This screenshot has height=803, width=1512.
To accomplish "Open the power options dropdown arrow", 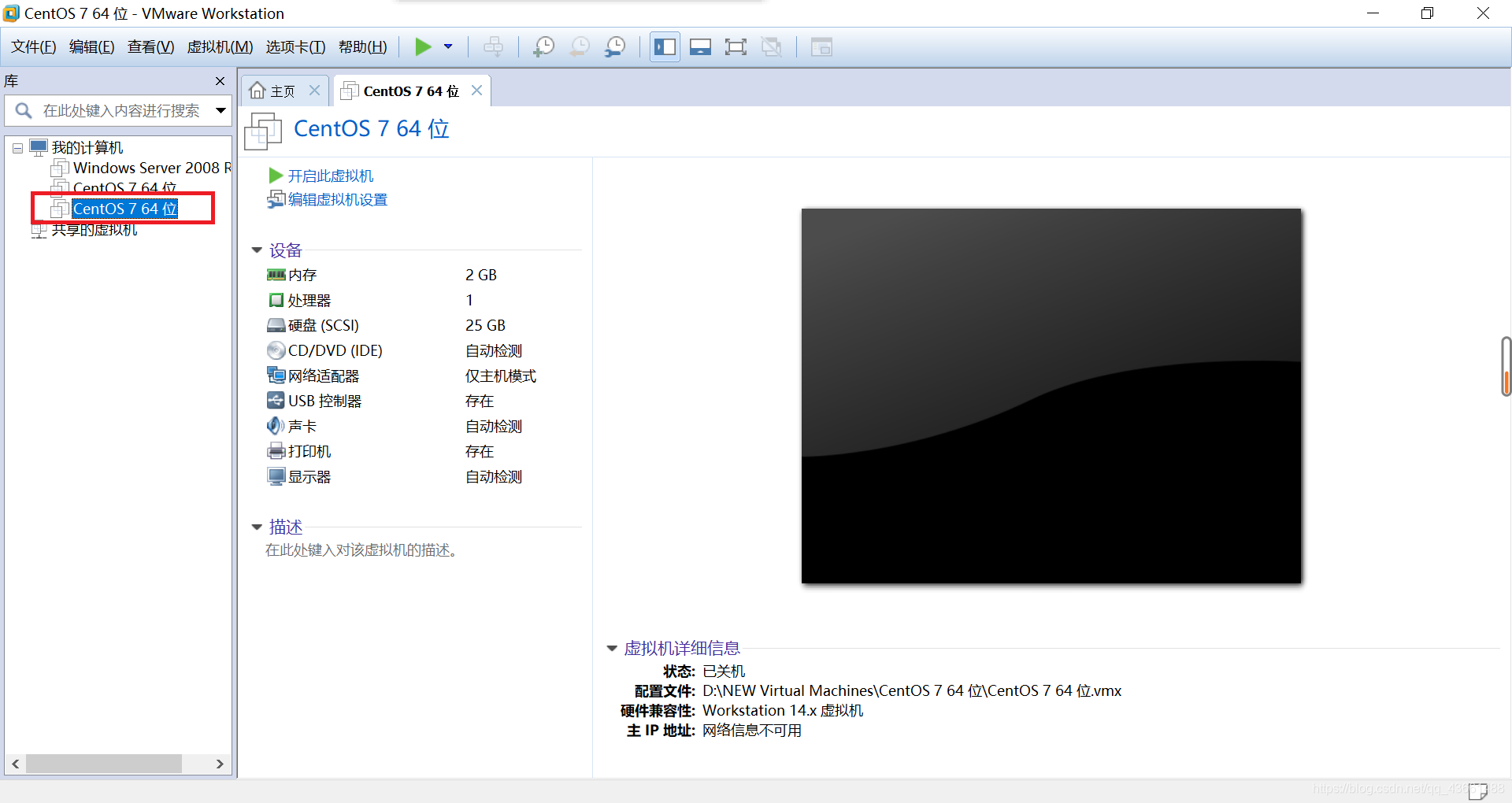I will pyautogui.click(x=448, y=47).
